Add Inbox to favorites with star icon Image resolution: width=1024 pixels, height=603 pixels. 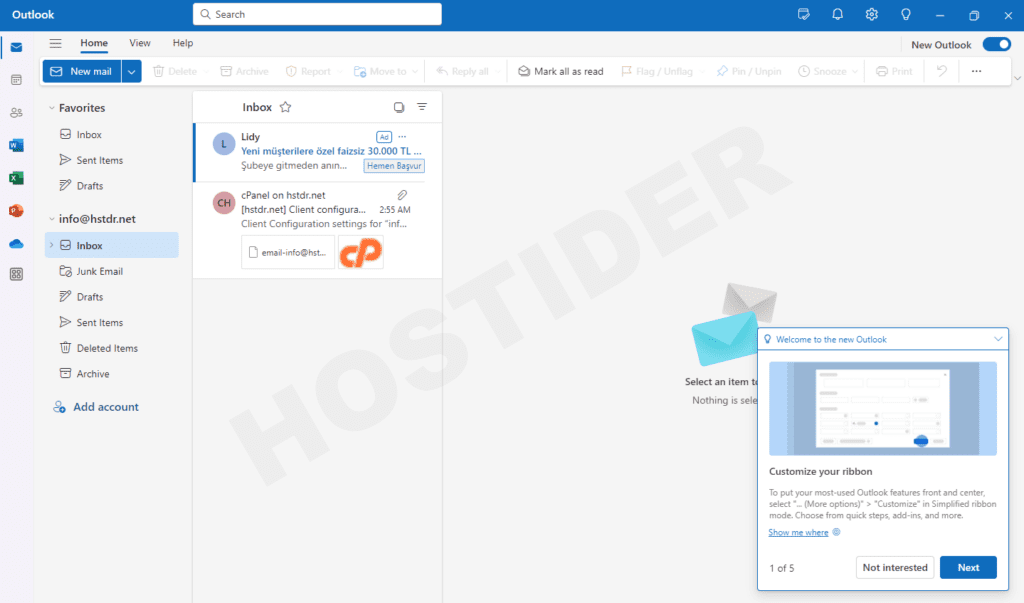[x=285, y=107]
